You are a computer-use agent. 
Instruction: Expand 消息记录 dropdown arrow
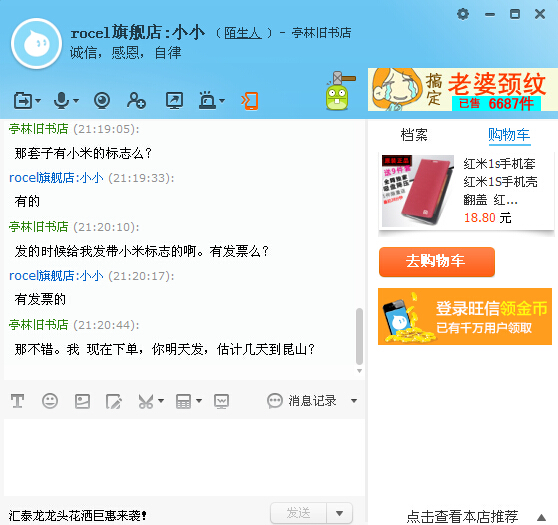coord(354,401)
